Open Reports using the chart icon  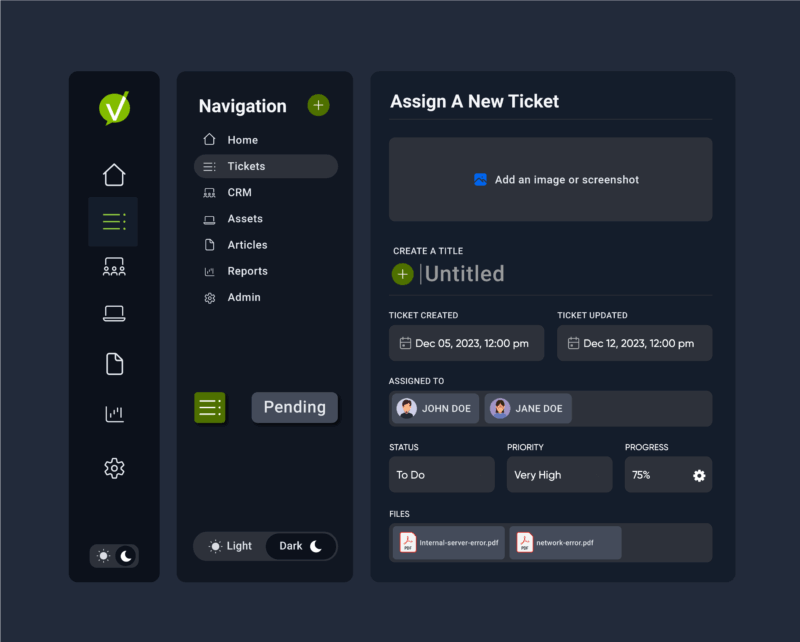(x=113, y=413)
